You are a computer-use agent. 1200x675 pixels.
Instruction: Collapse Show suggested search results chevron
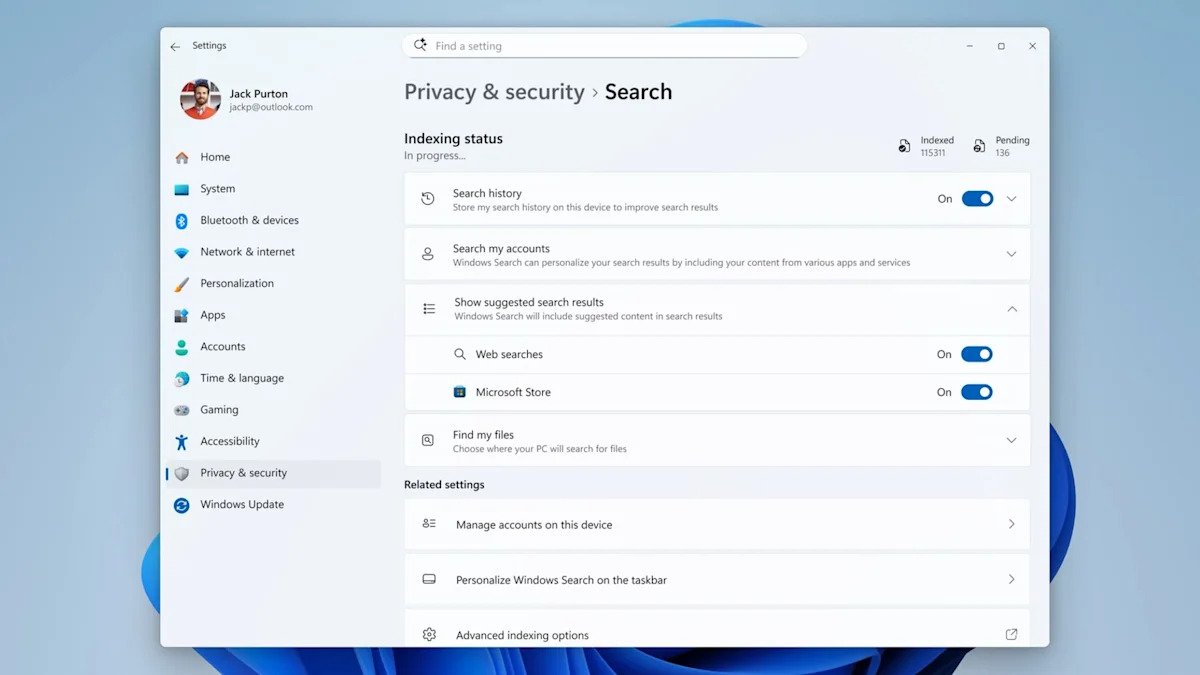click(1011, 309)
